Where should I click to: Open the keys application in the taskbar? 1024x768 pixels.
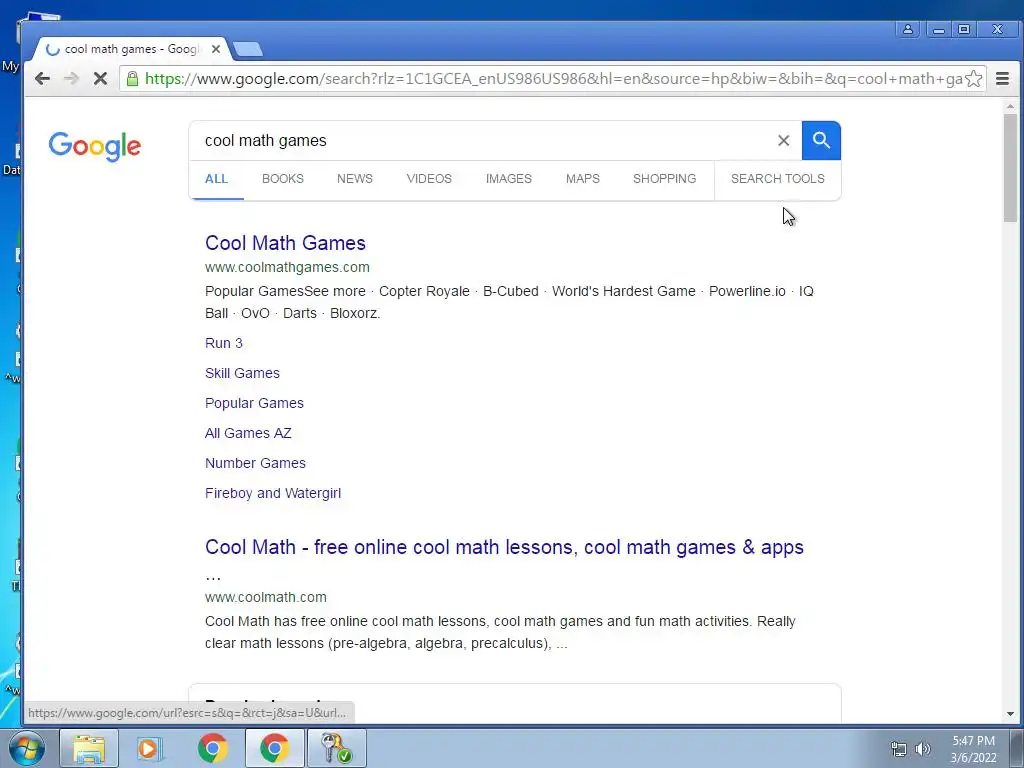(x=336, y=748)
